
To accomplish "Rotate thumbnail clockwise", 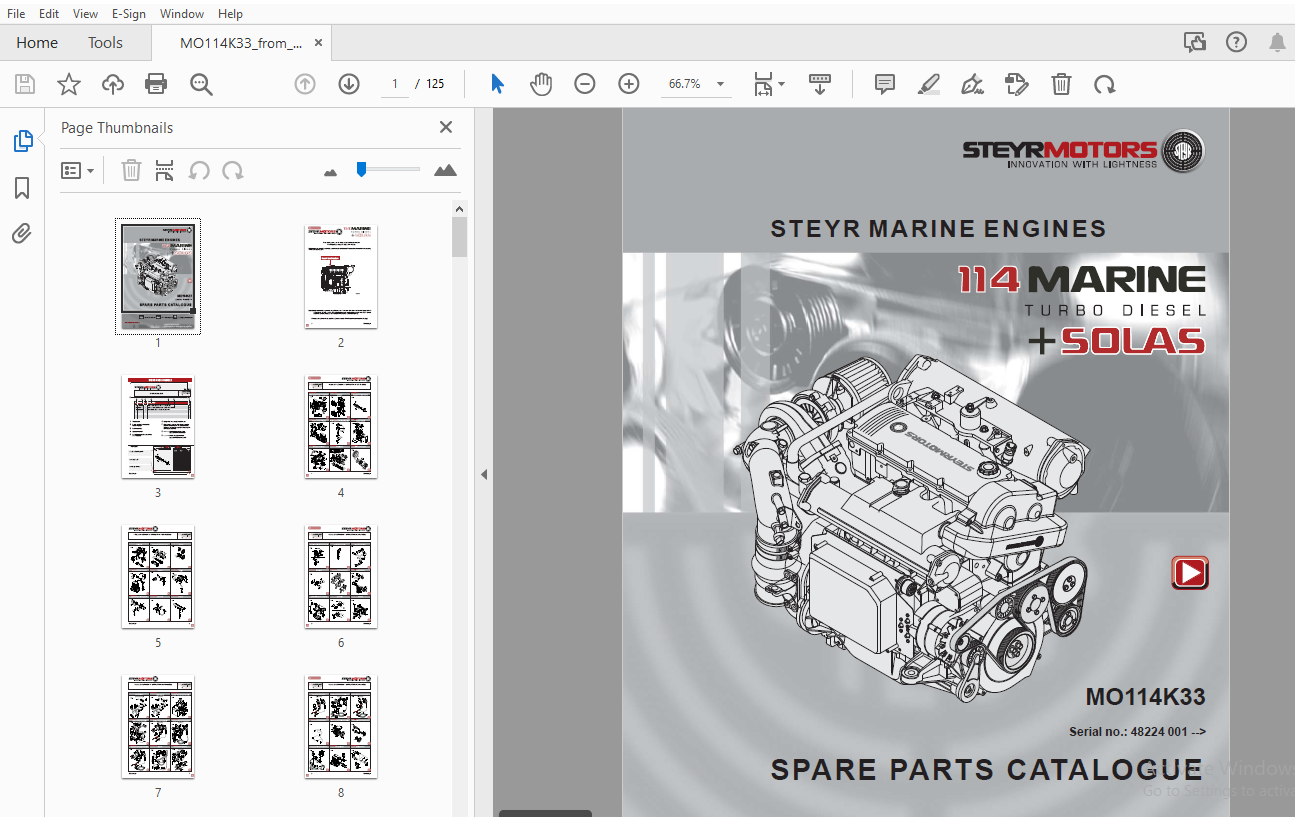I will pyautogui.click(x=233, y=171).
